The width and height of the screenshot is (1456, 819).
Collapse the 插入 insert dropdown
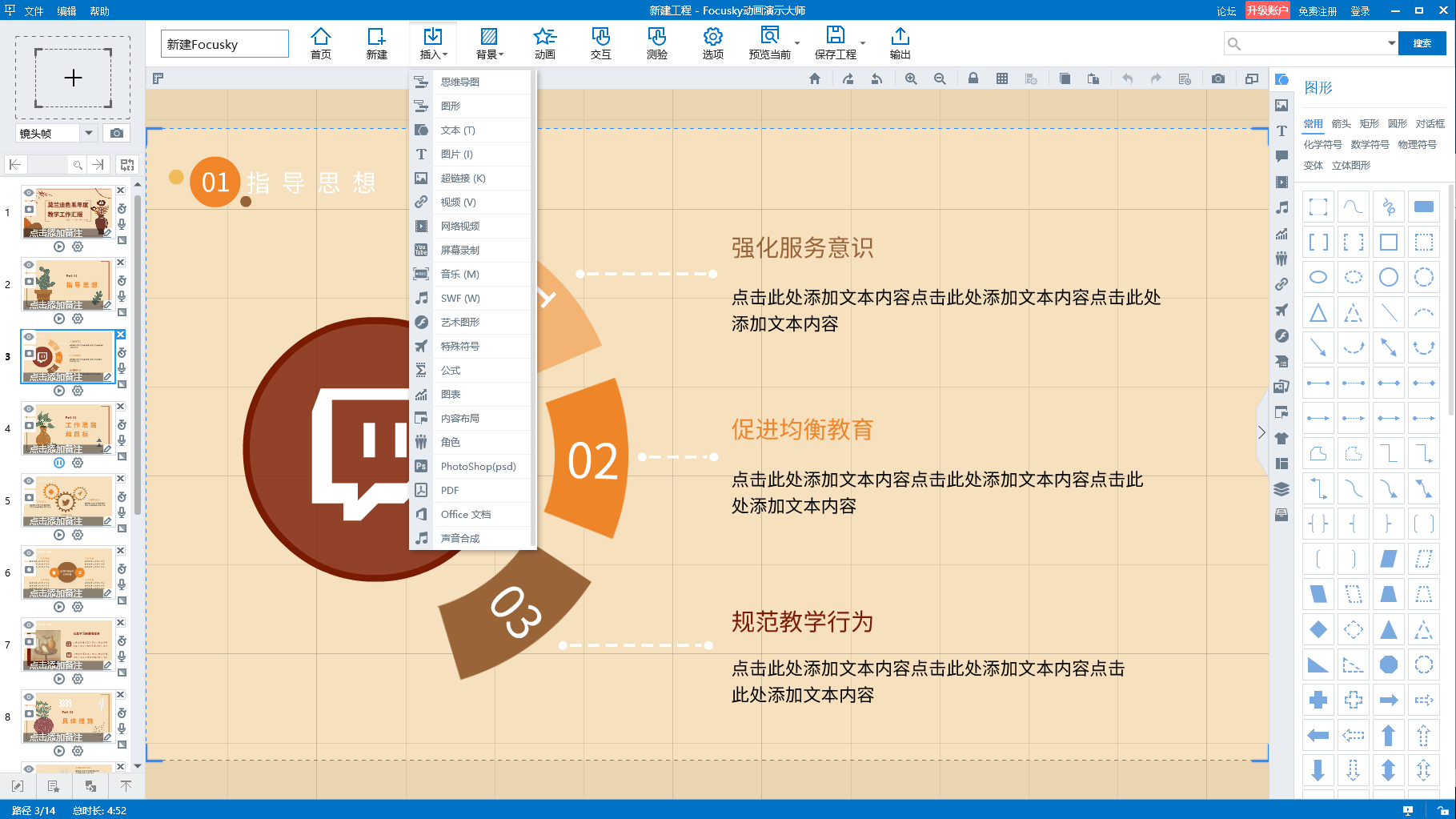pos(433,43)
